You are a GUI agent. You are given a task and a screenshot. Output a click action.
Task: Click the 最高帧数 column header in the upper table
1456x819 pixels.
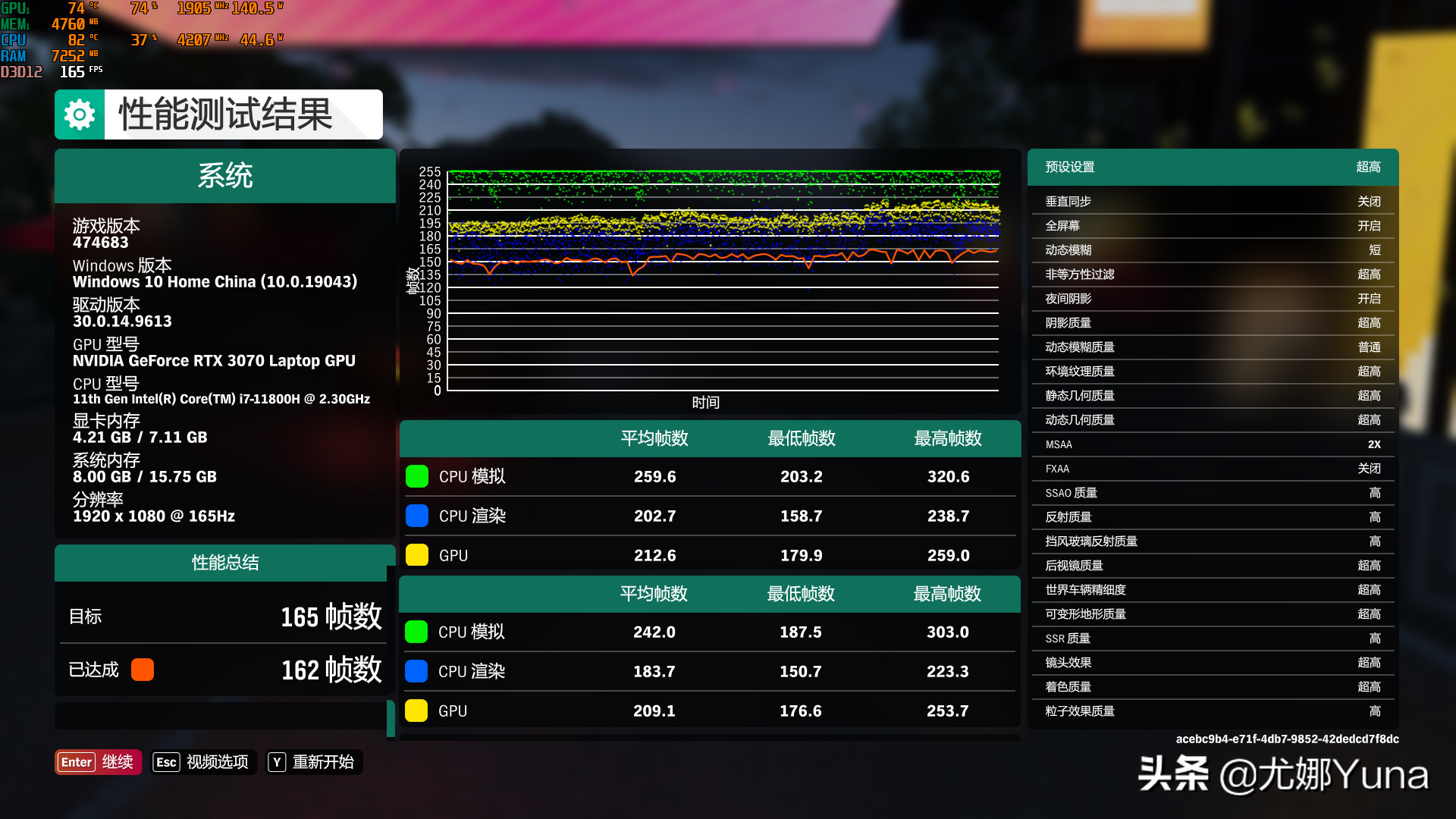[948, 438]
